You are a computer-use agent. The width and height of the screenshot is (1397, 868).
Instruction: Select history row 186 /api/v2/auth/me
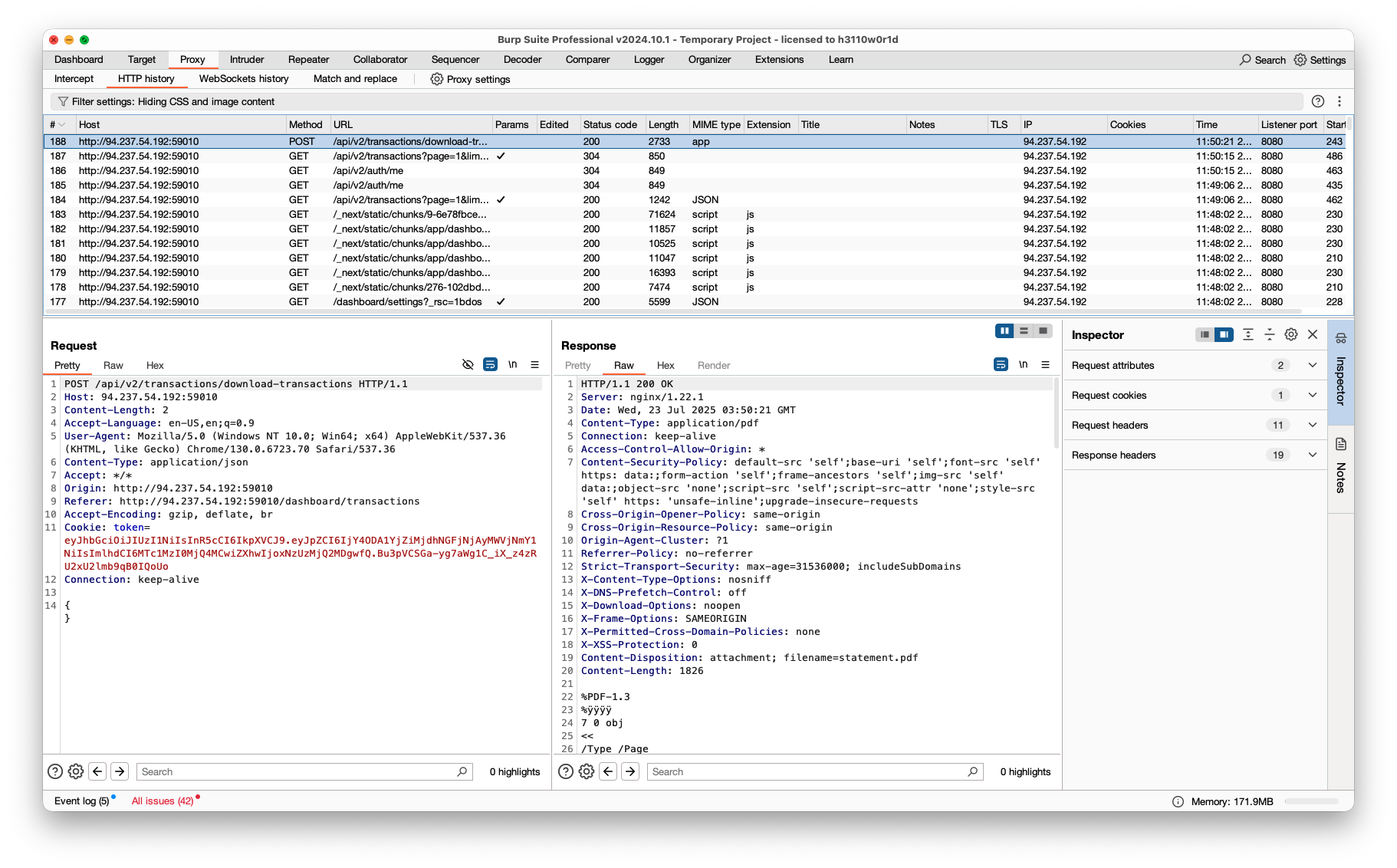(694, 170)
